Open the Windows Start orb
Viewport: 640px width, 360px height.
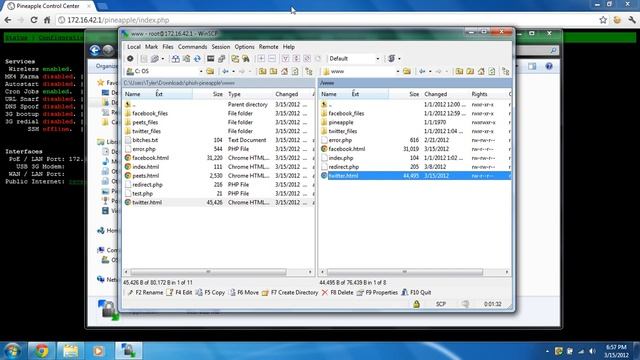tap(12, 351)
